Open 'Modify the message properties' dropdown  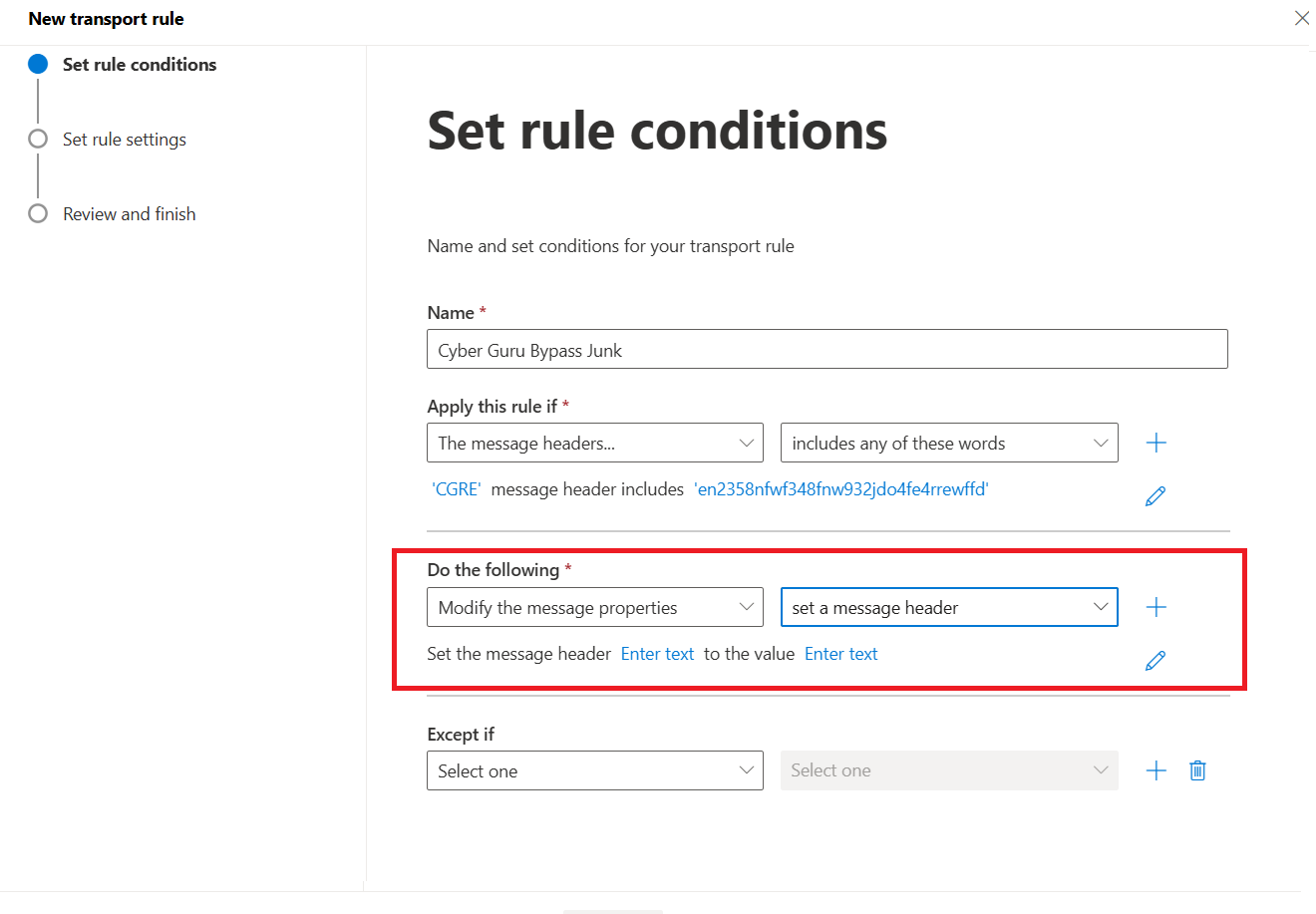click(595, 607)
